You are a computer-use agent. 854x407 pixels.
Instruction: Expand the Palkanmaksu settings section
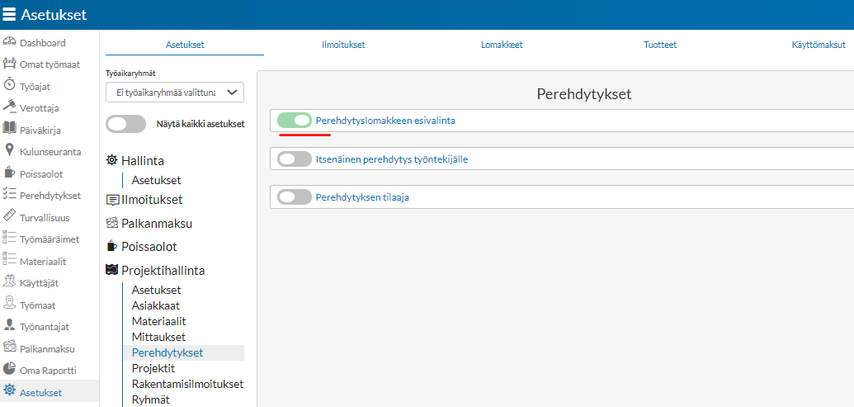click(156, 223)
